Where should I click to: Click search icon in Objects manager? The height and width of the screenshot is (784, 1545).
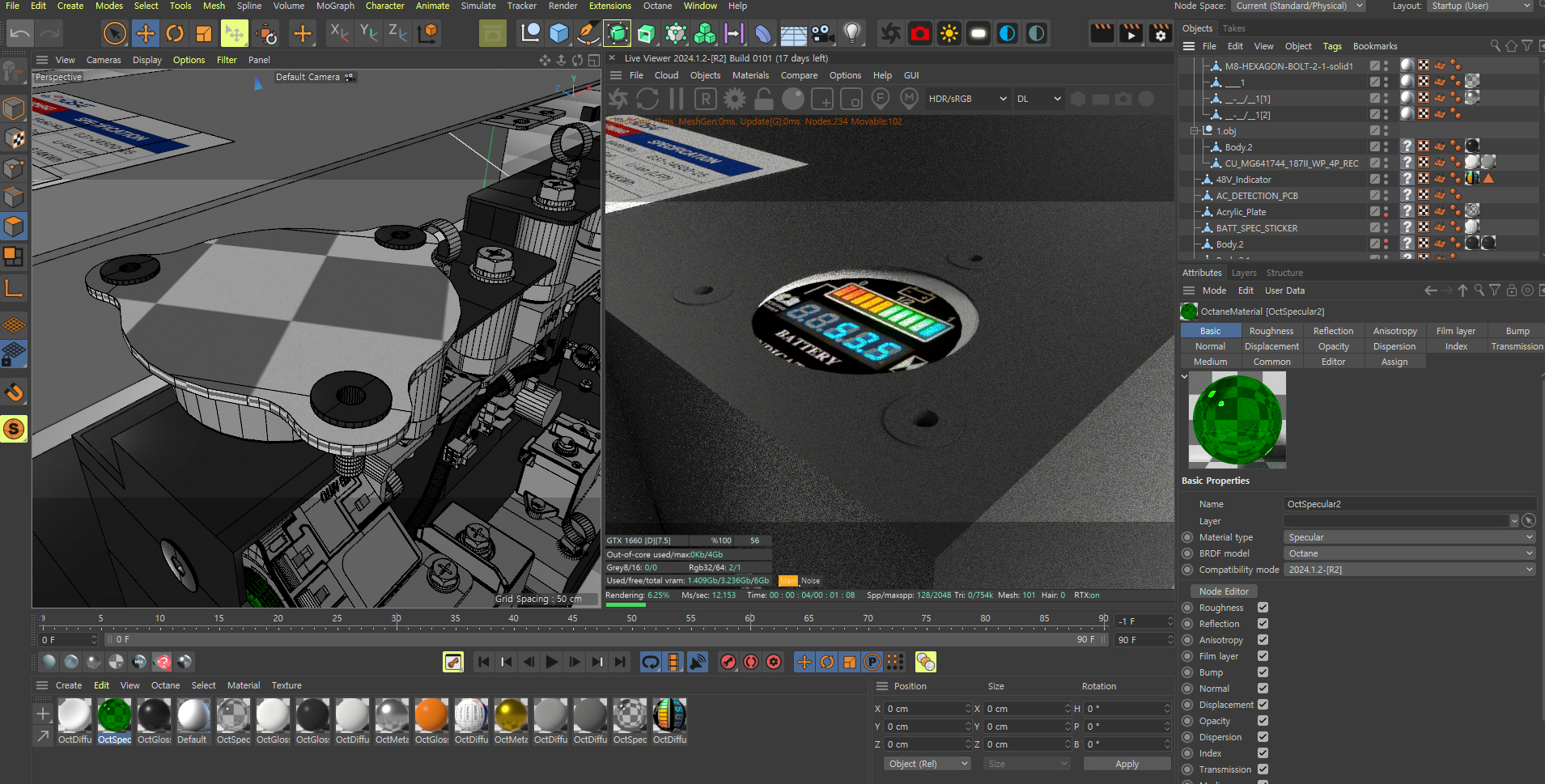click(x=1495, y=46)
